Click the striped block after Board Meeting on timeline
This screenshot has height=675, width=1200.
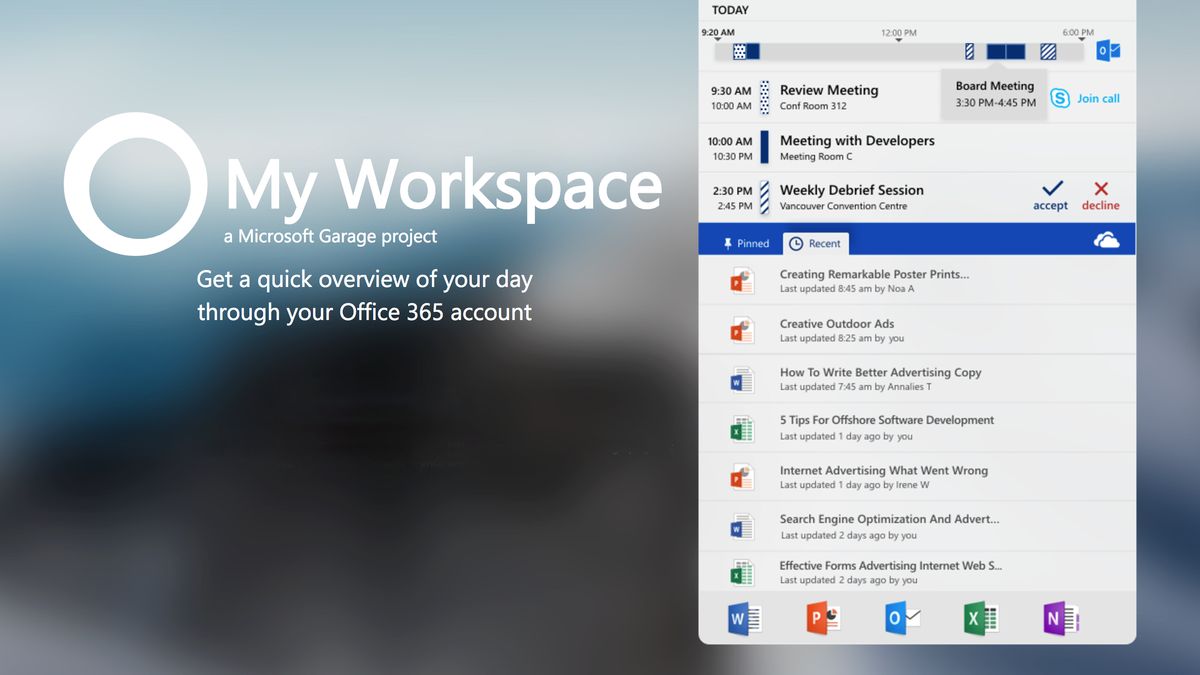pos(1048,51)
